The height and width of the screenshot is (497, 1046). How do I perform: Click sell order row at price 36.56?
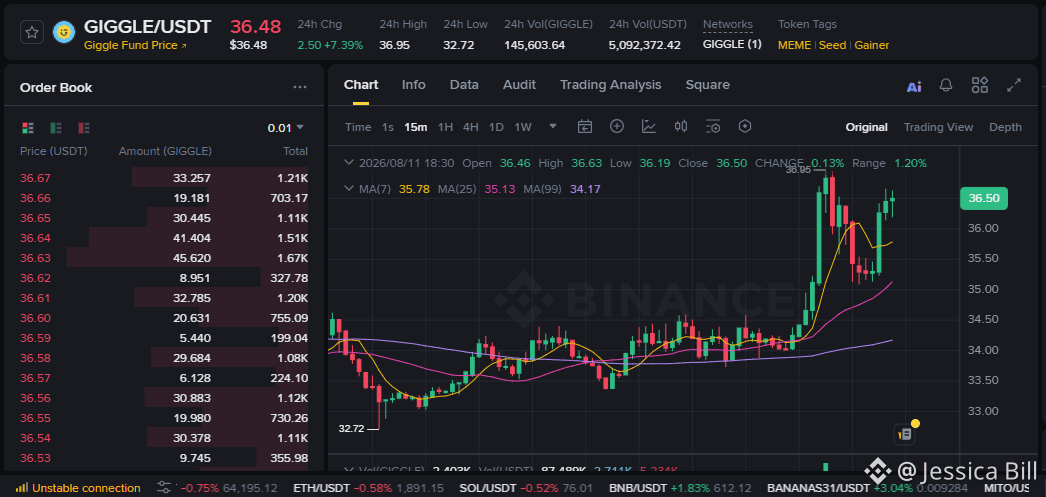(164, 398)
